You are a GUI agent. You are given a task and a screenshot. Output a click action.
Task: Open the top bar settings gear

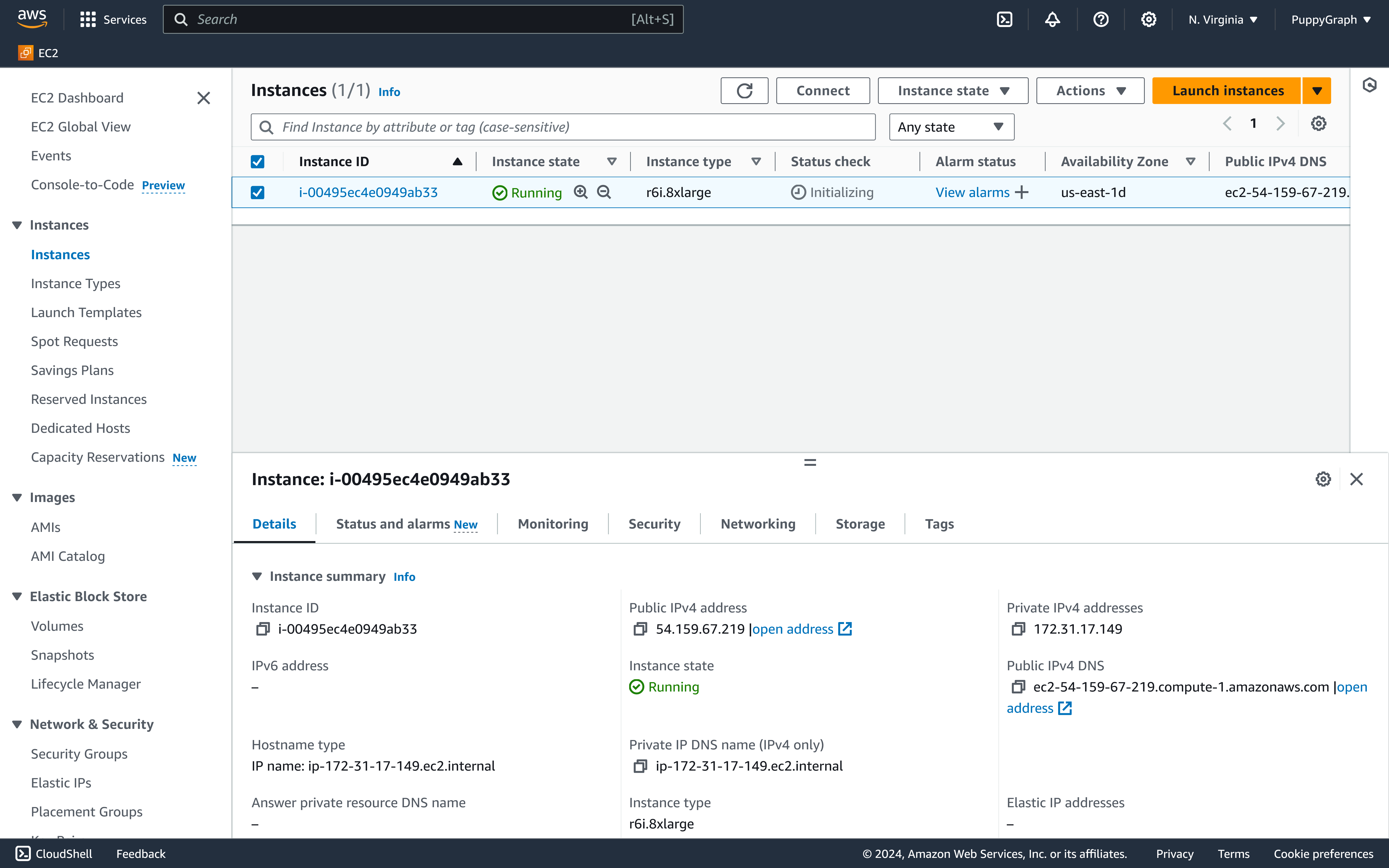coord(1149,20)
